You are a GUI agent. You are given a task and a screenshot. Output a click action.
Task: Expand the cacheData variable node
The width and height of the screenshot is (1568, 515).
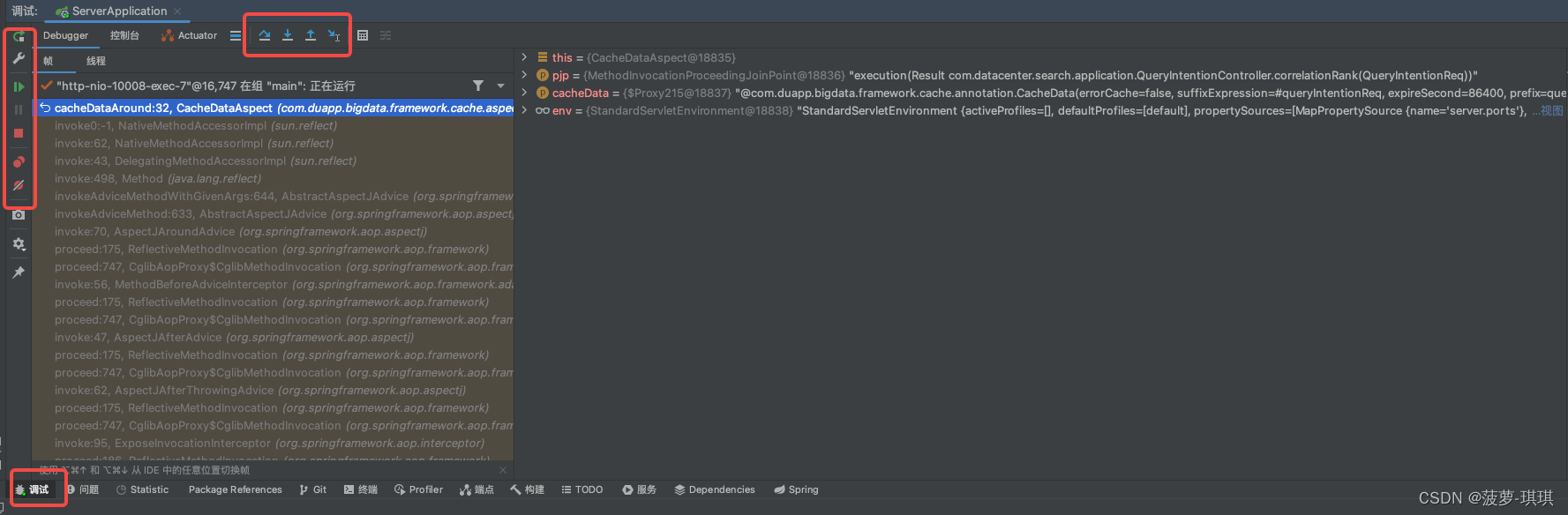pos(524,93)
